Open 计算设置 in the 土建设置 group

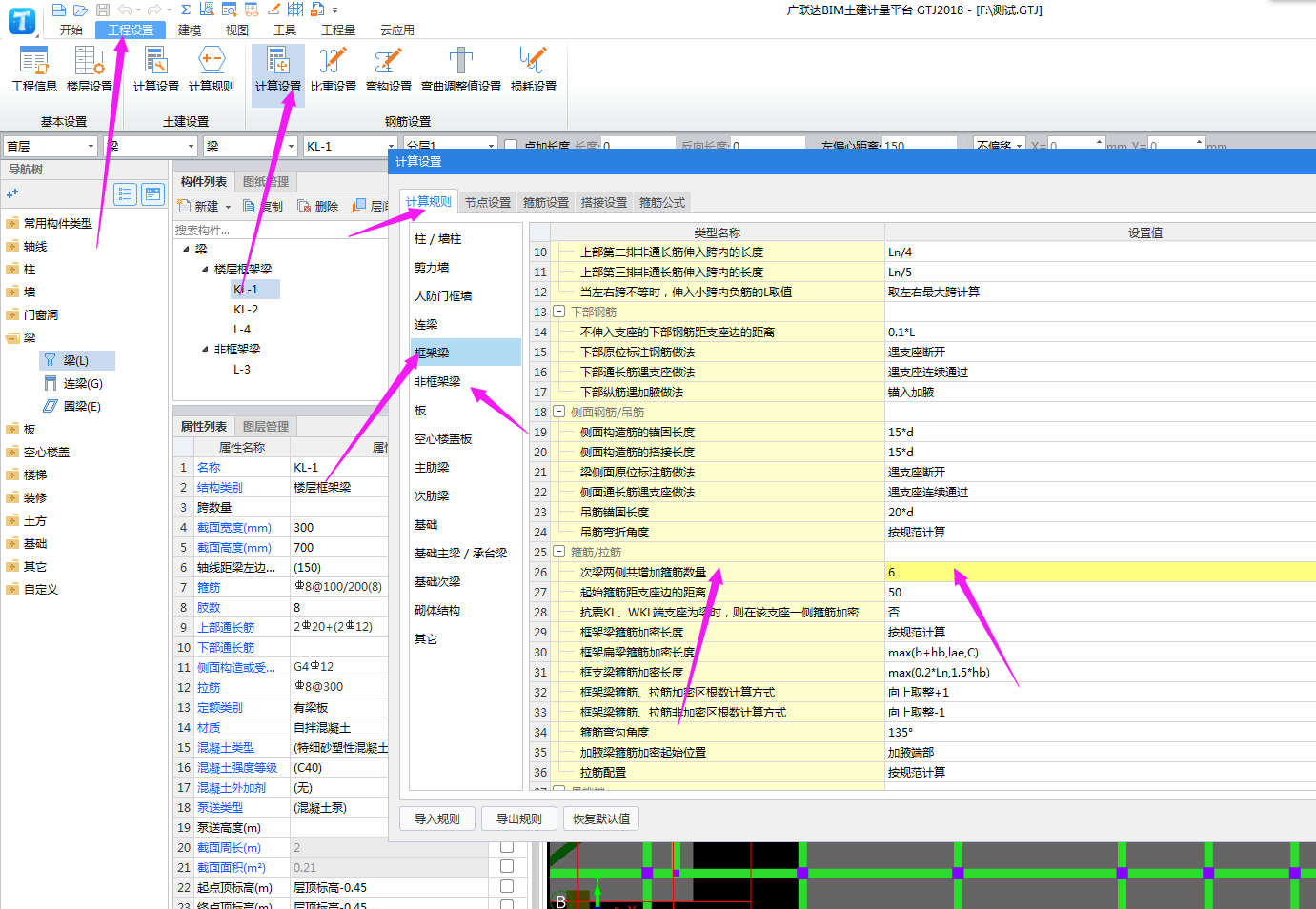pos(156,69)
